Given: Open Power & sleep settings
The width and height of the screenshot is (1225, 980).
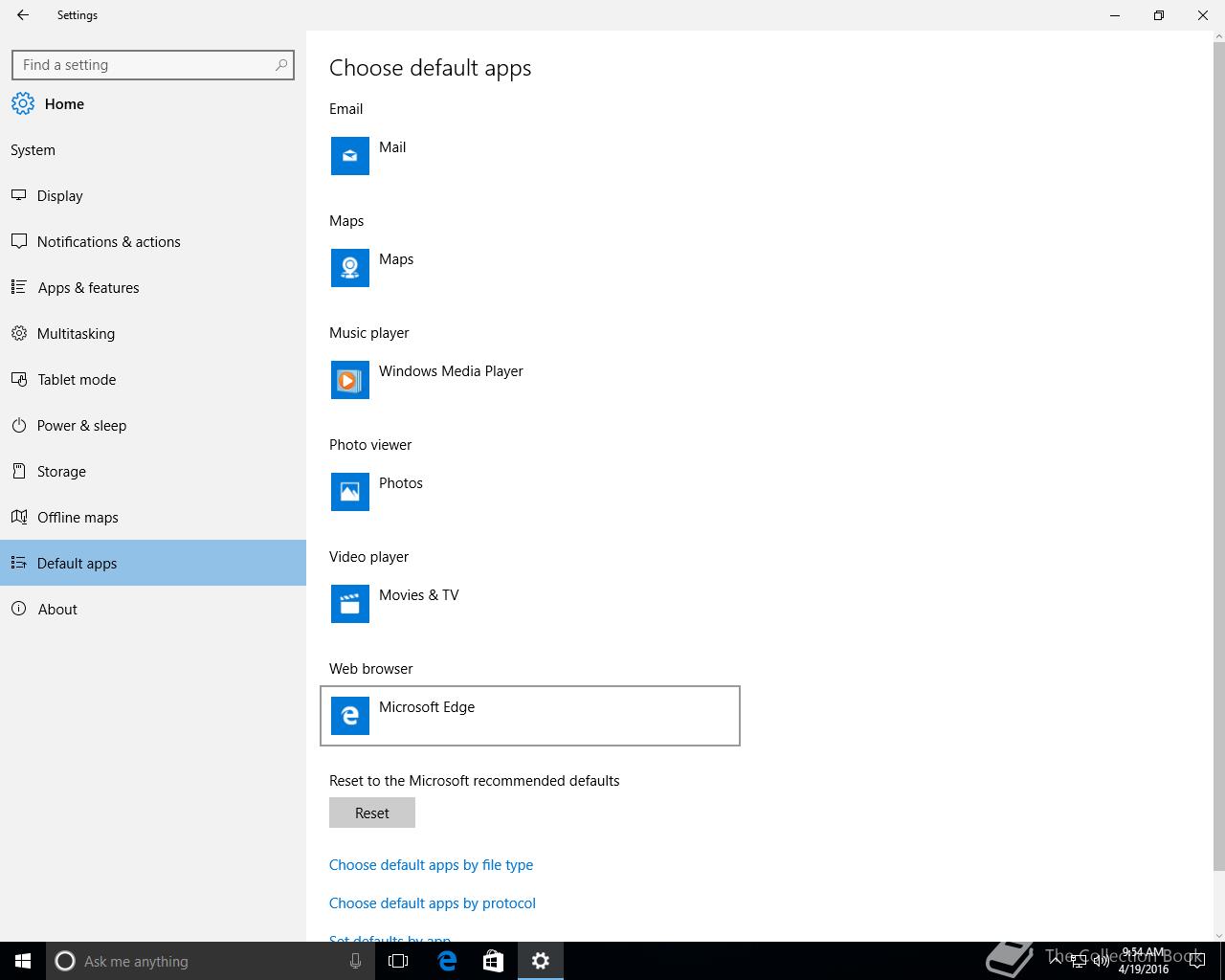Looking at the screenshot, I should coord(153,425).
